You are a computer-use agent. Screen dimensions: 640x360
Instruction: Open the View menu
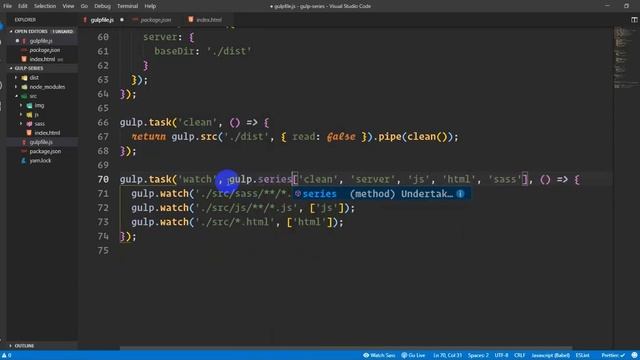tap(68, 6)
